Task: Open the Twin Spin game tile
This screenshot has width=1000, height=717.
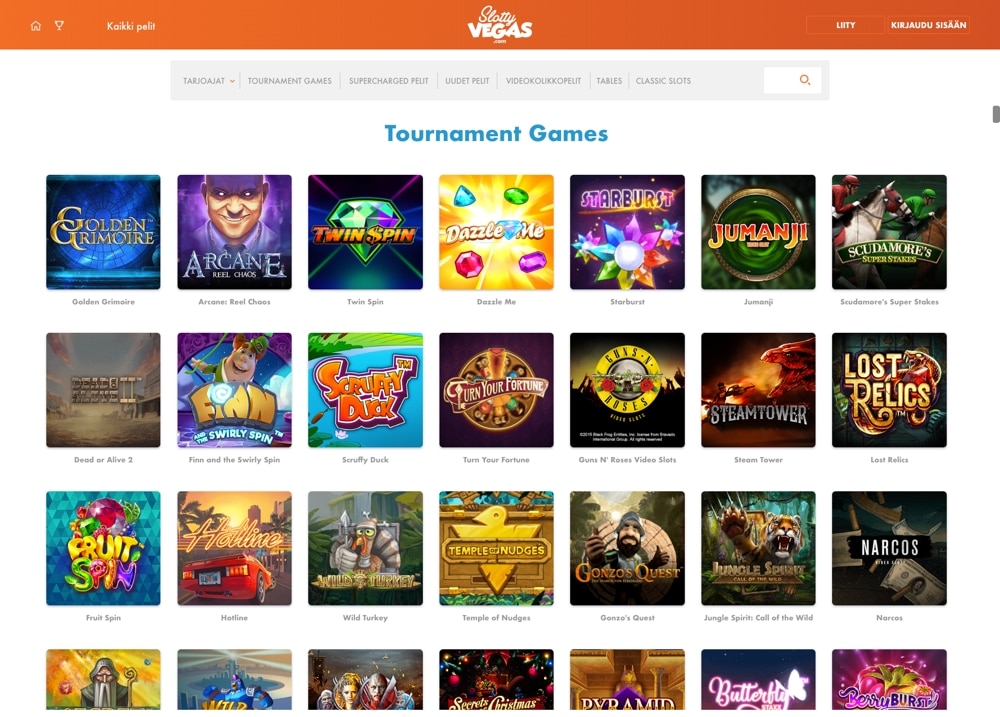Action: pyautogui.click(x=365, y=232)
